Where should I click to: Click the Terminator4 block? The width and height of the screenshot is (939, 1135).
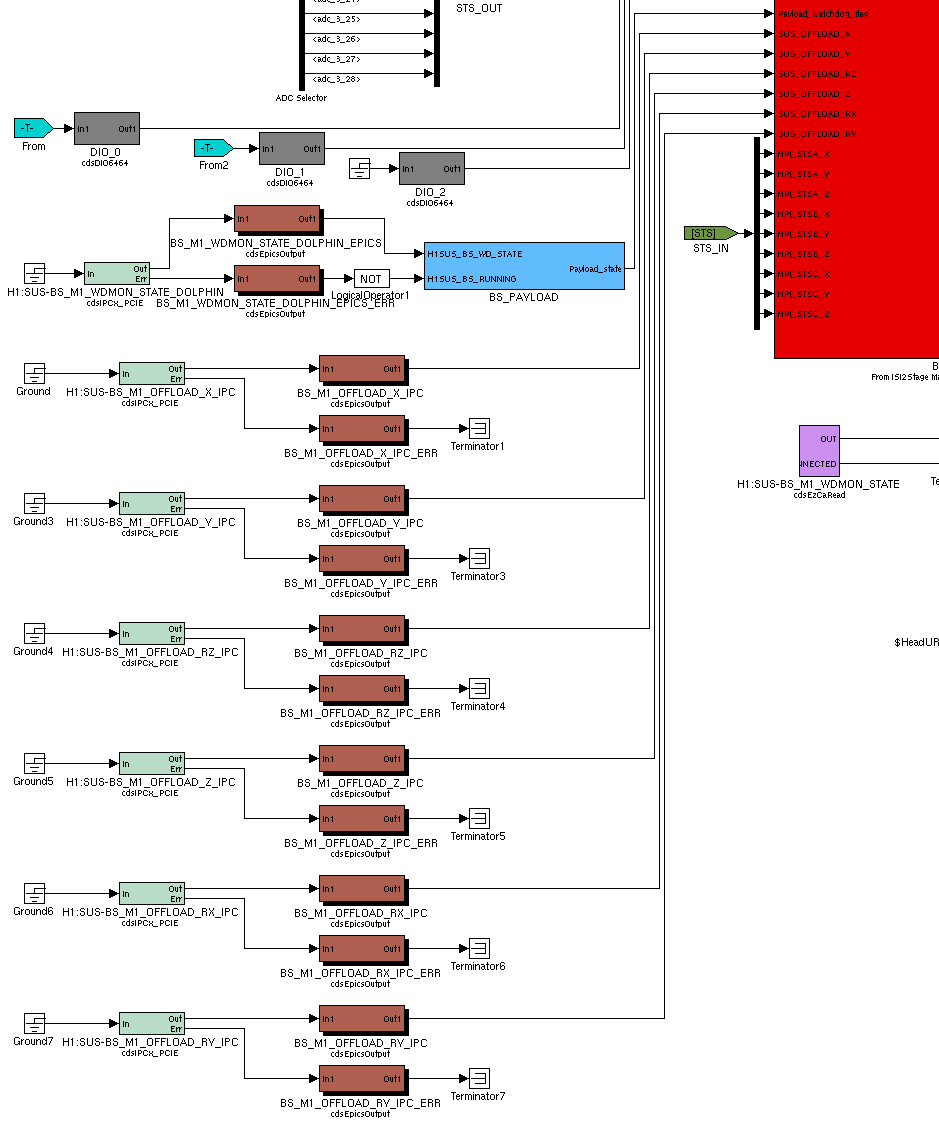point(479,688)
